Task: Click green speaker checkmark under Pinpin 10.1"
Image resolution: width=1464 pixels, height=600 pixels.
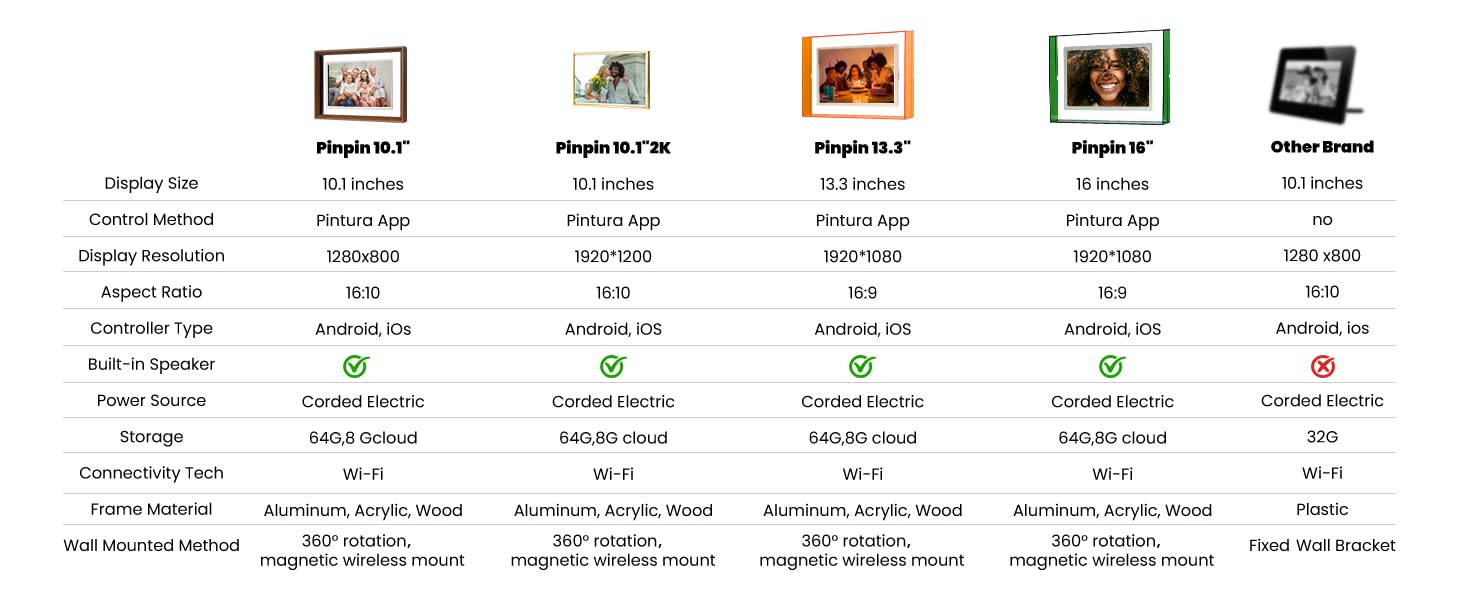Action: [356, 366]
